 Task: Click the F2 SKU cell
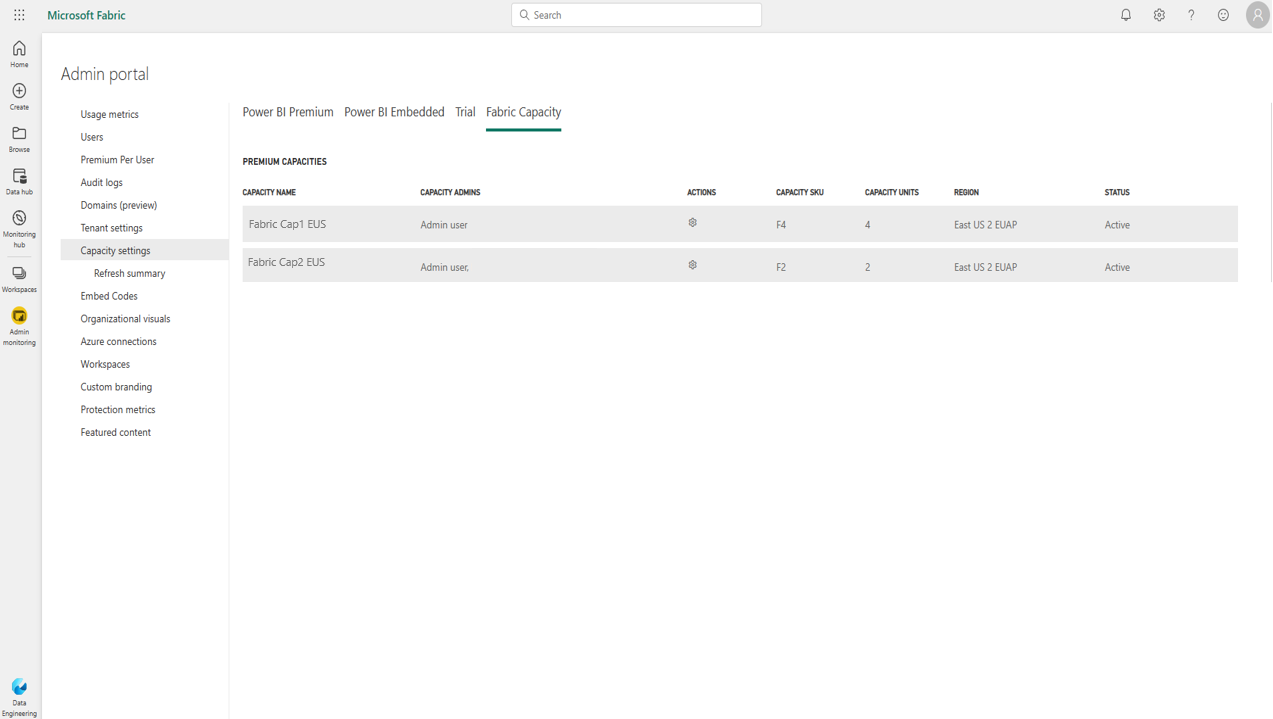click(x=781, y=267)
